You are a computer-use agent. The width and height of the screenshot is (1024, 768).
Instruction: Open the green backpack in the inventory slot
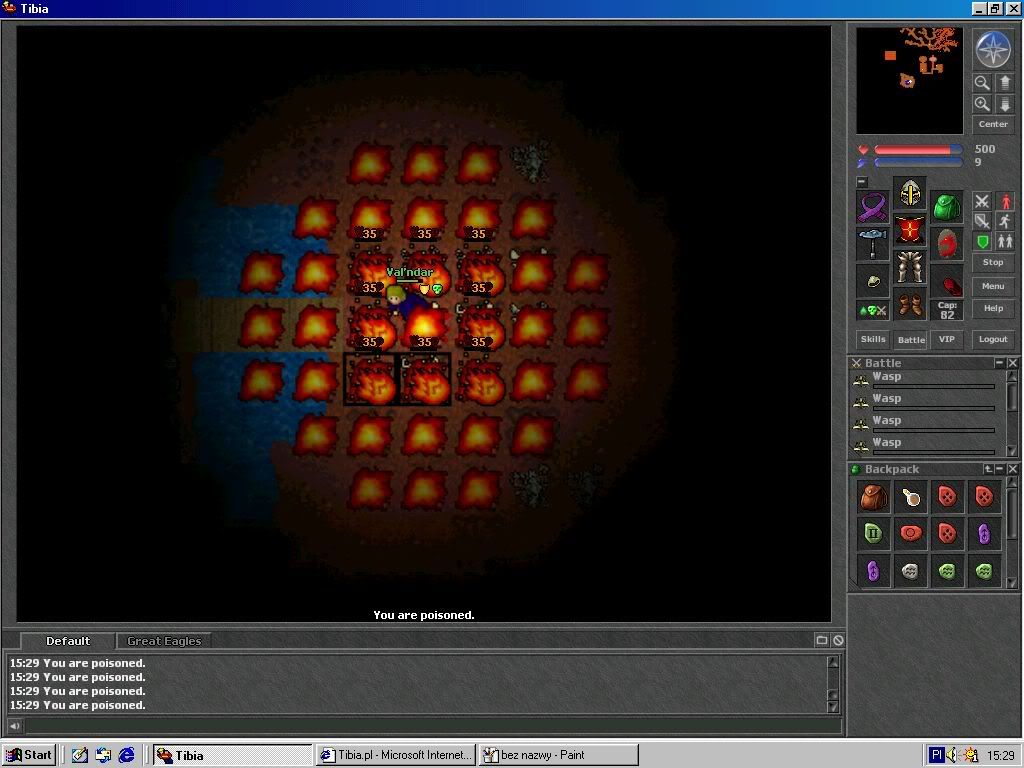(x=947, y=207)
